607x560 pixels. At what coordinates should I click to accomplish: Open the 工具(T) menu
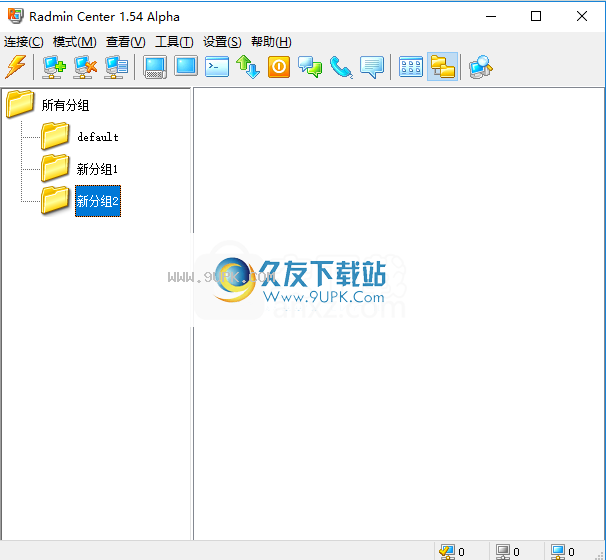tap(174, 42)
